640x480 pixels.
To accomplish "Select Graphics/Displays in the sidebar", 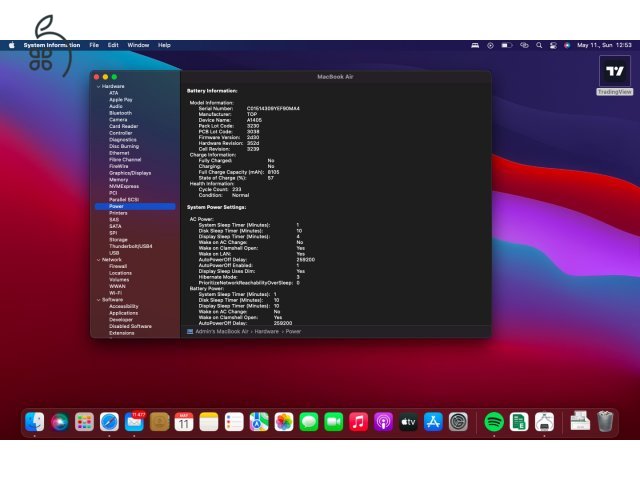I will click(130, 173).
